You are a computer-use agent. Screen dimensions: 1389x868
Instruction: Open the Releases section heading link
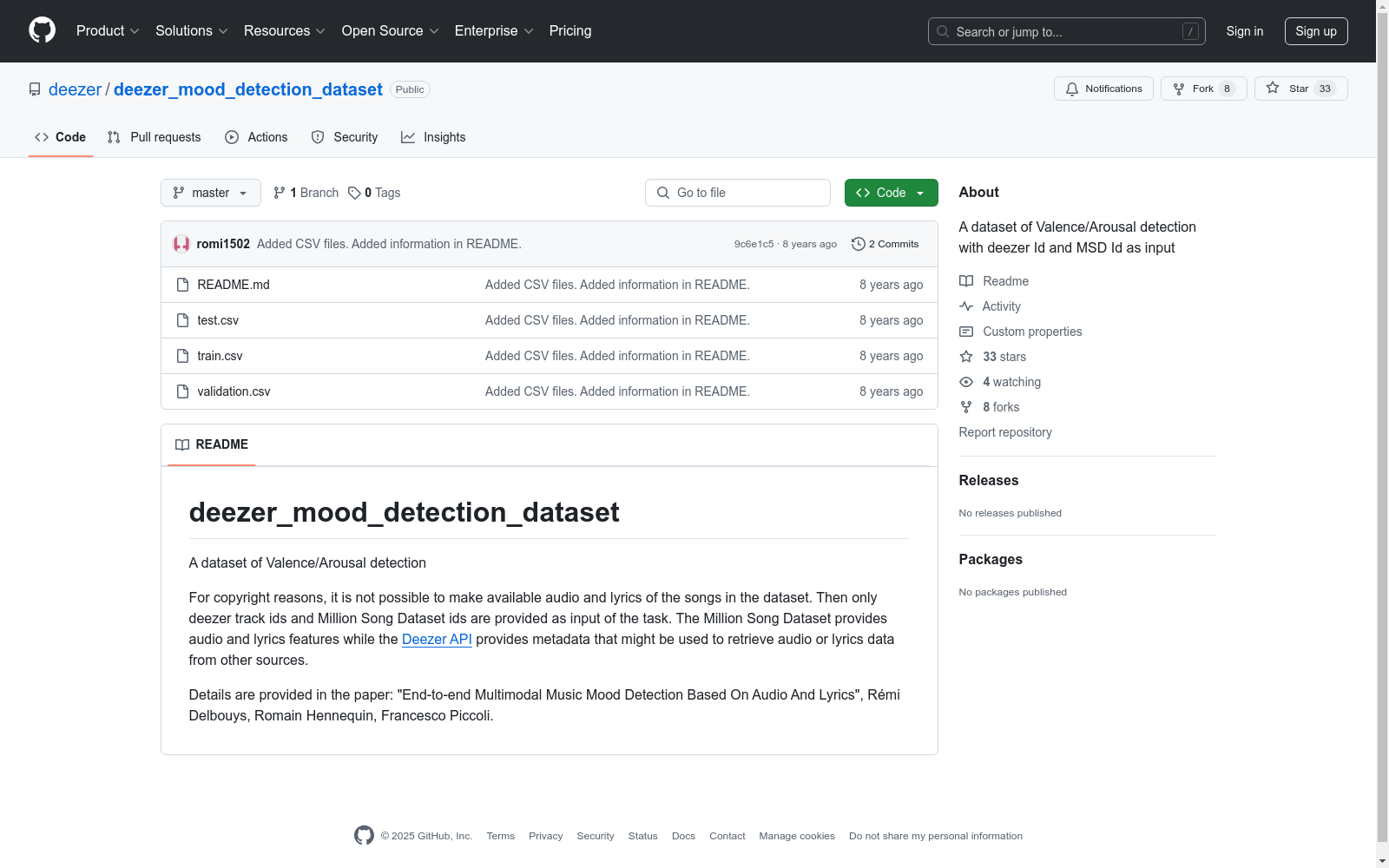point(989,480)
